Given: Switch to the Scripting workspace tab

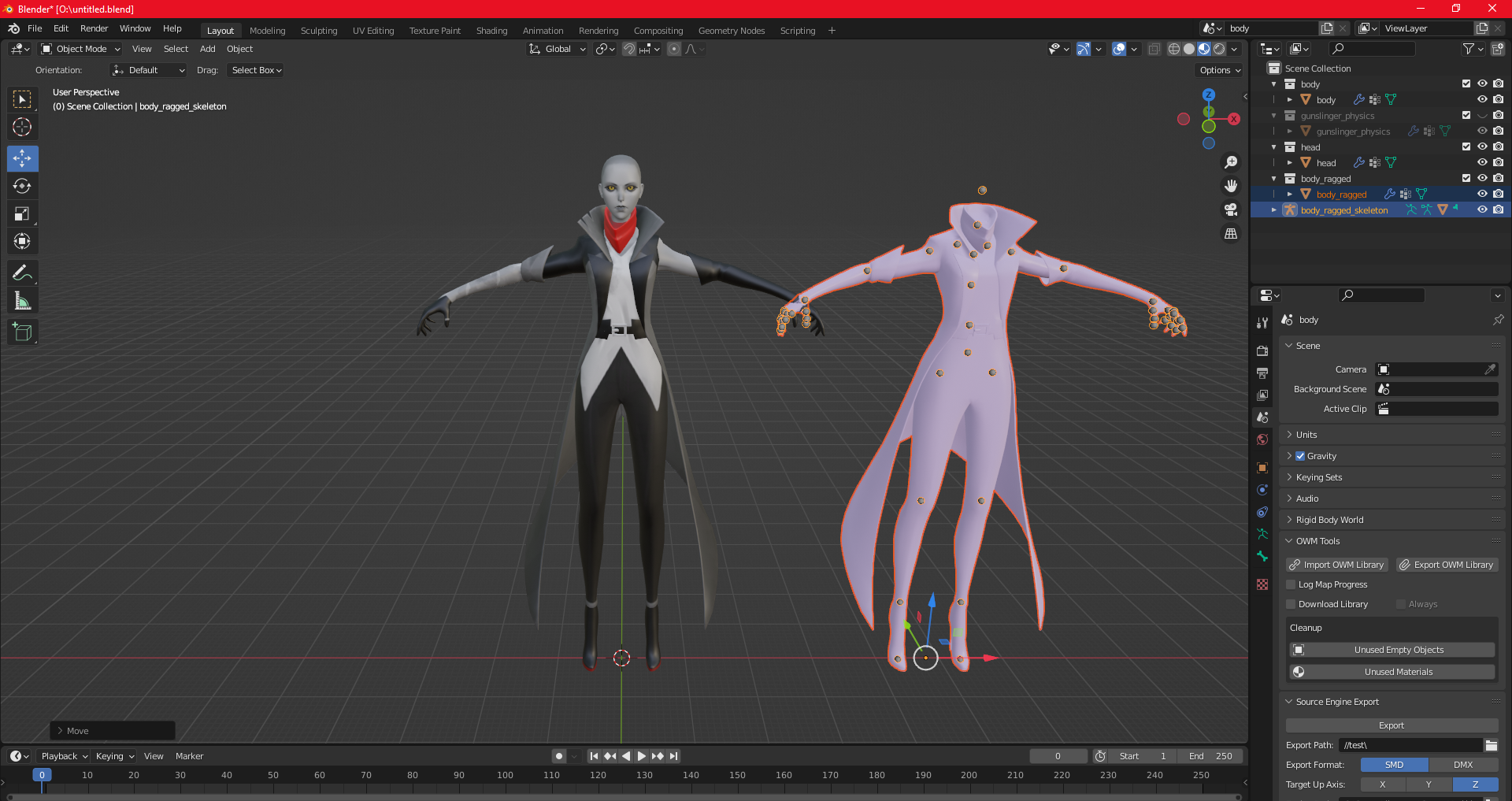Looking at the screenshot, I should [x=798, y=31].
